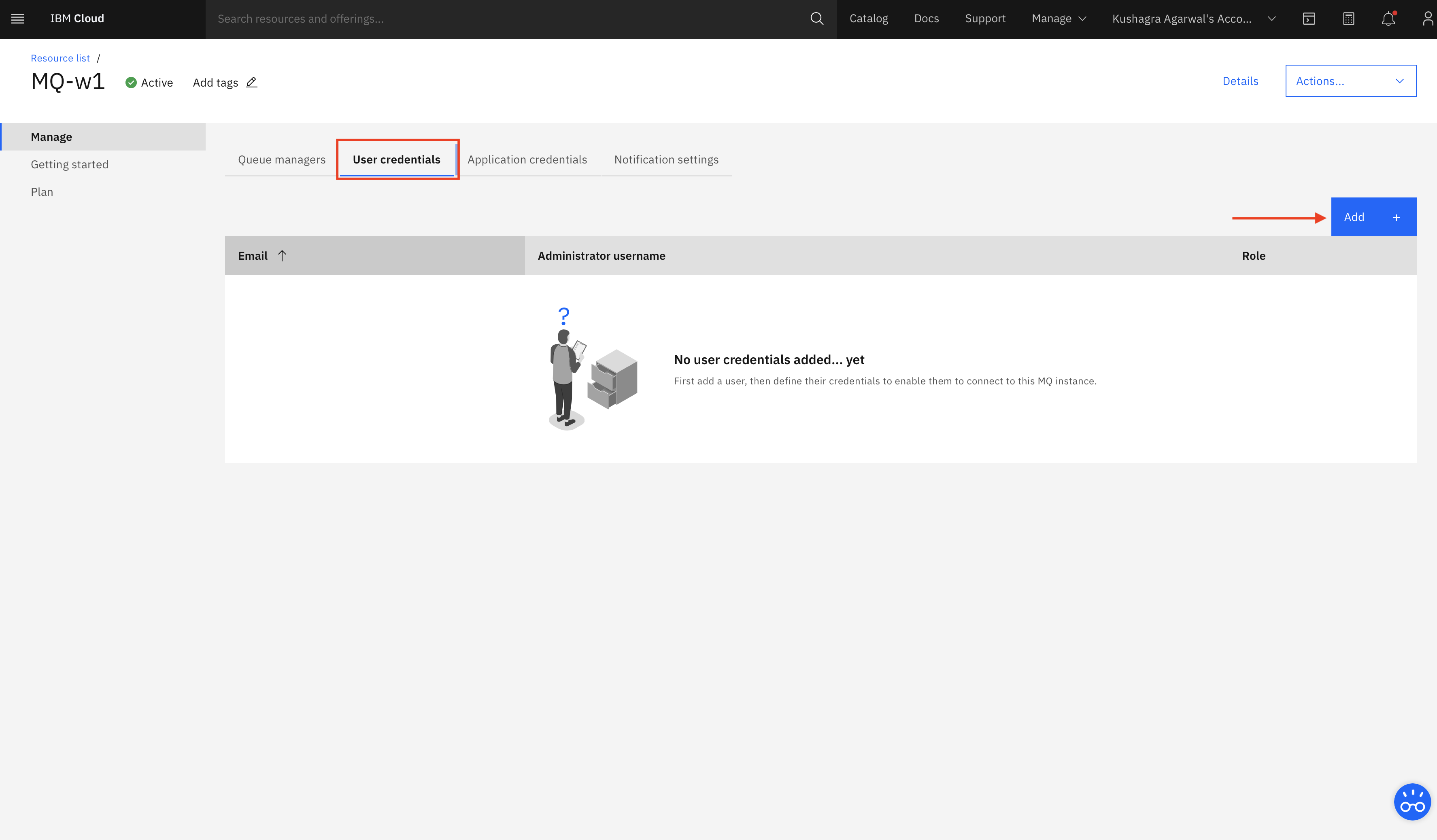Expand the Manage dropdown in header

point(1059,19)
